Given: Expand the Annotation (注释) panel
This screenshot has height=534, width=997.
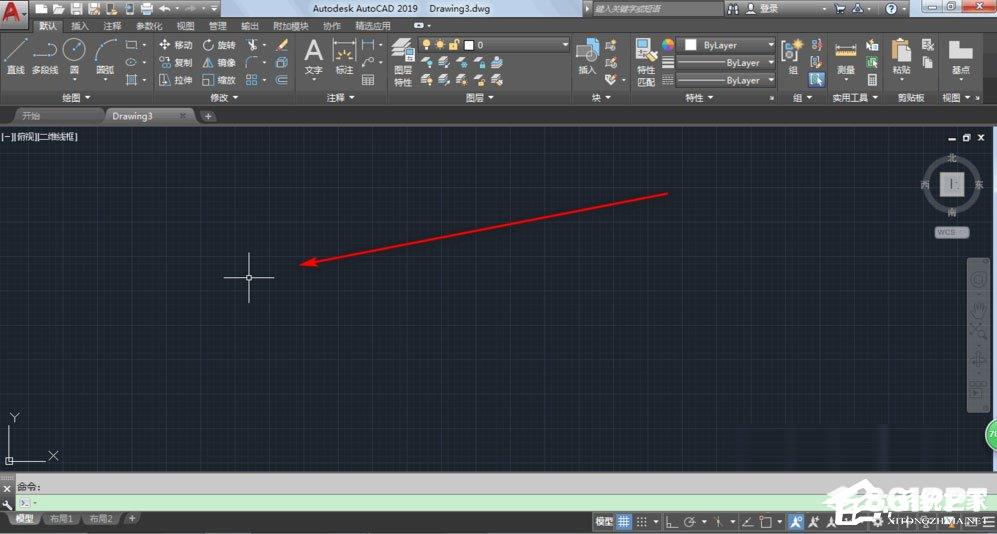Looking at the screenshot, I should [x=341, y=97].
